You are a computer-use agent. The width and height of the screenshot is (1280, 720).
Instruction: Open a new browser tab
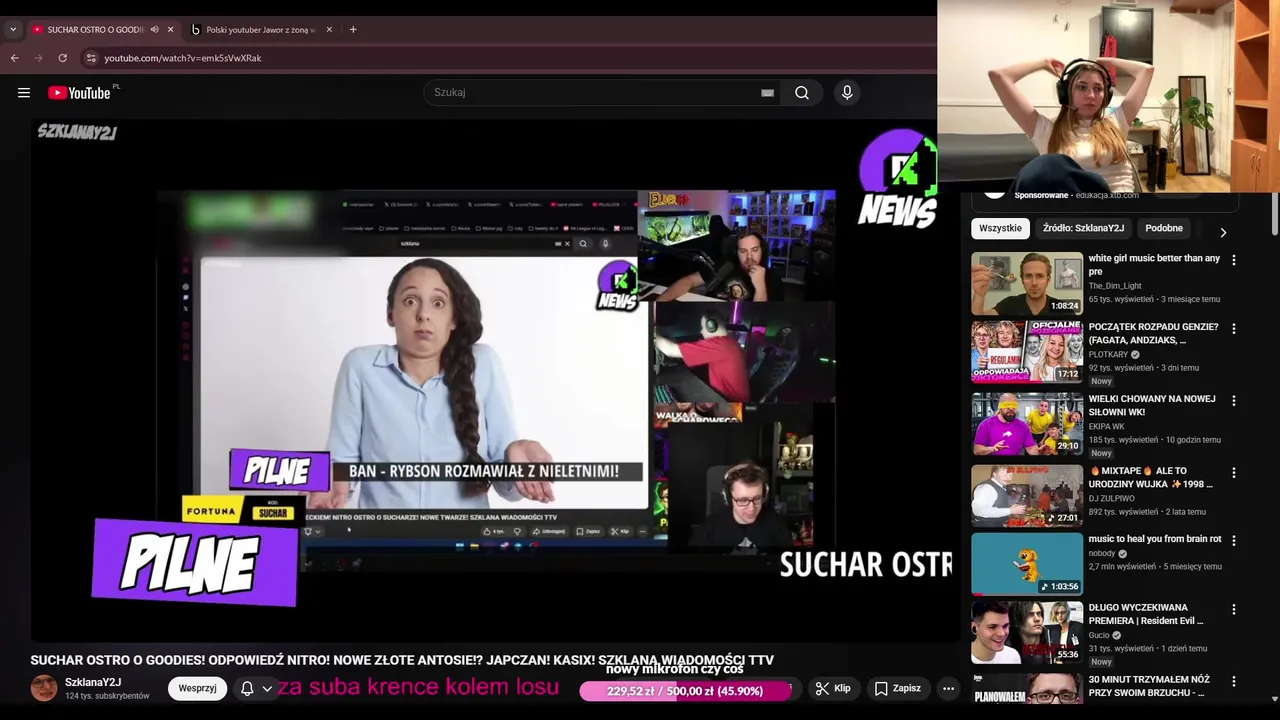tap(353, 30)
